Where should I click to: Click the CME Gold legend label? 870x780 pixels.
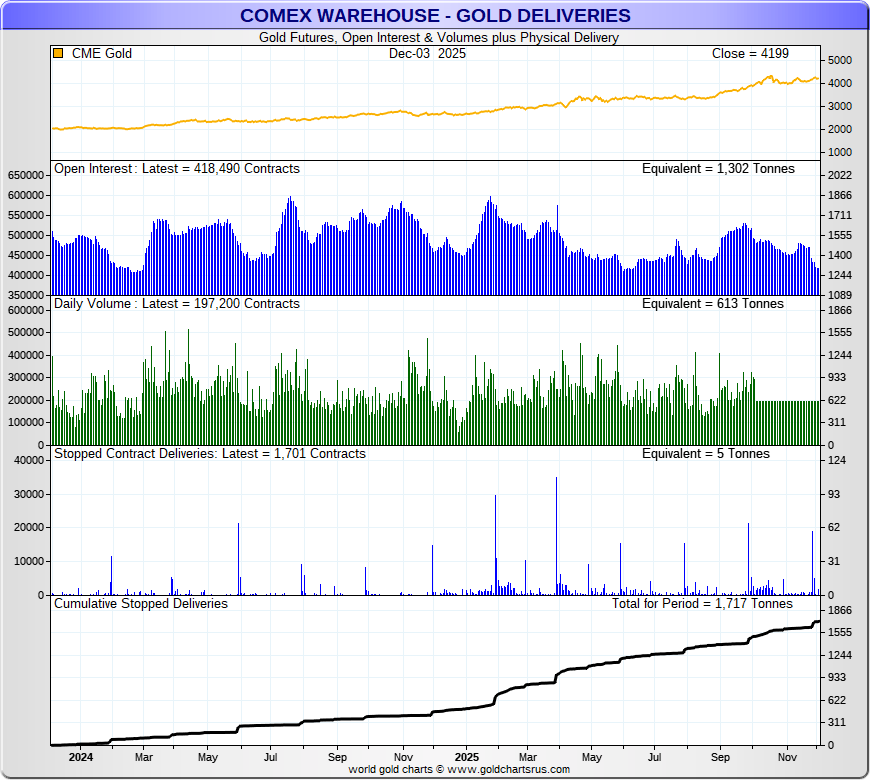(x=101, y=54)
